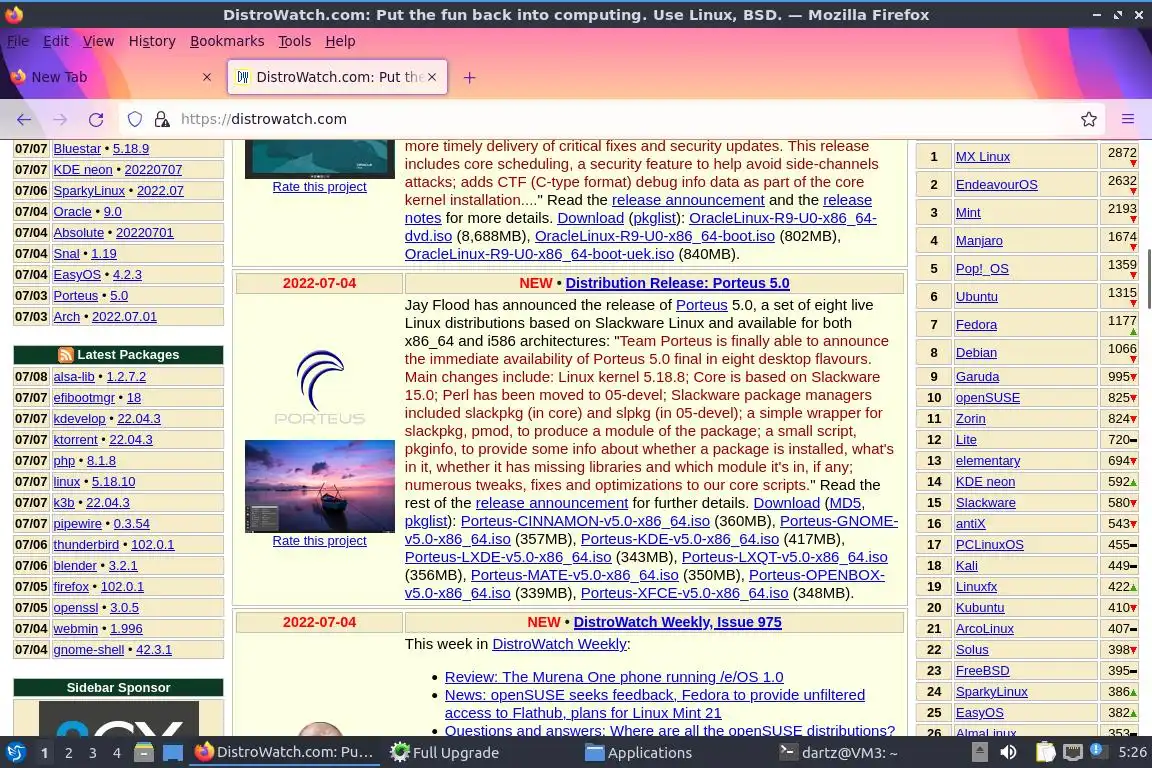Screen dimensions: 1152x768
Task: Open the shield tracking protection icon
Action: (x=135, y=119)
